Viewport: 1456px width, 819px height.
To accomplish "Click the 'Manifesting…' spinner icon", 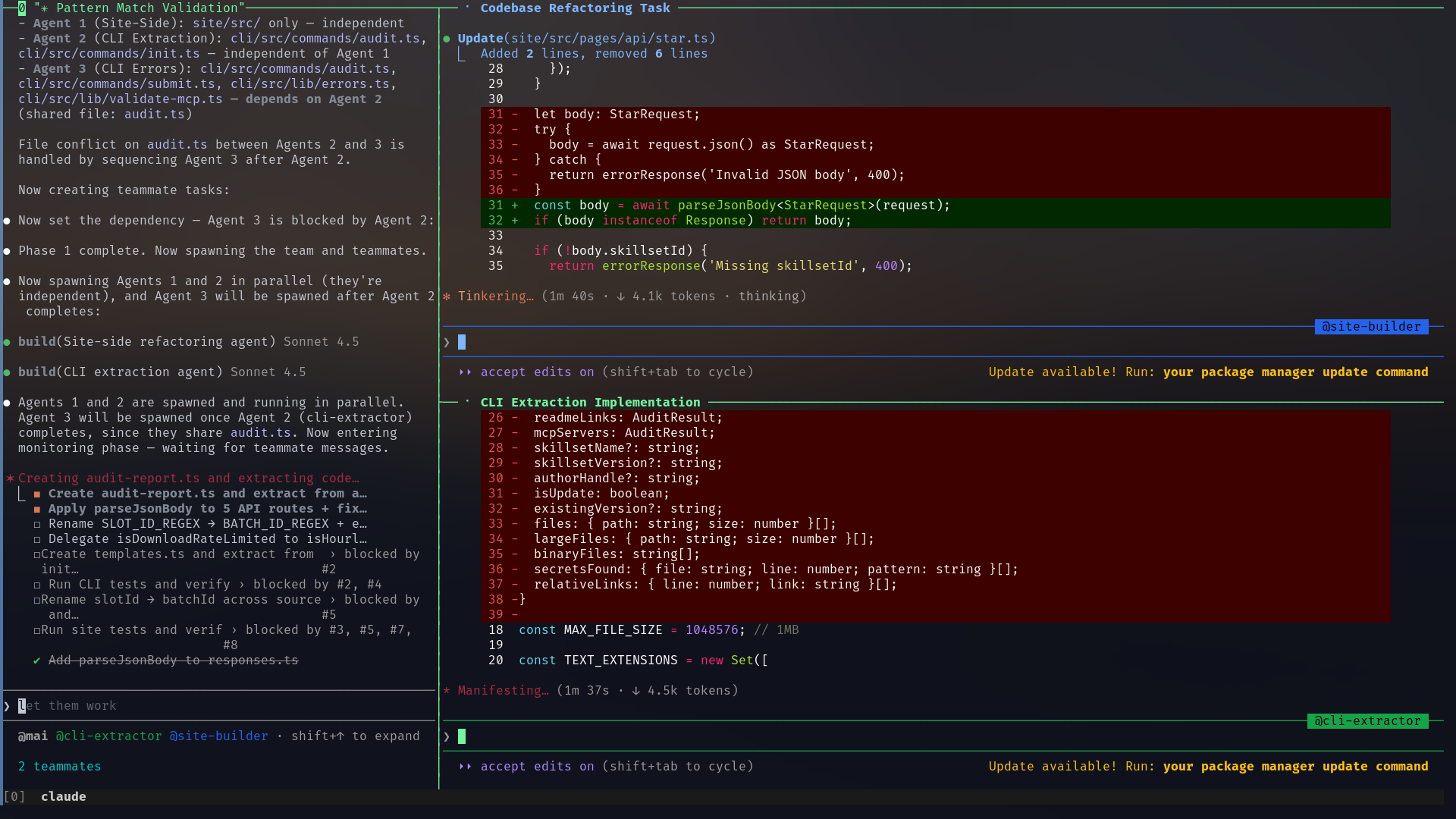I will coord(447,691).
